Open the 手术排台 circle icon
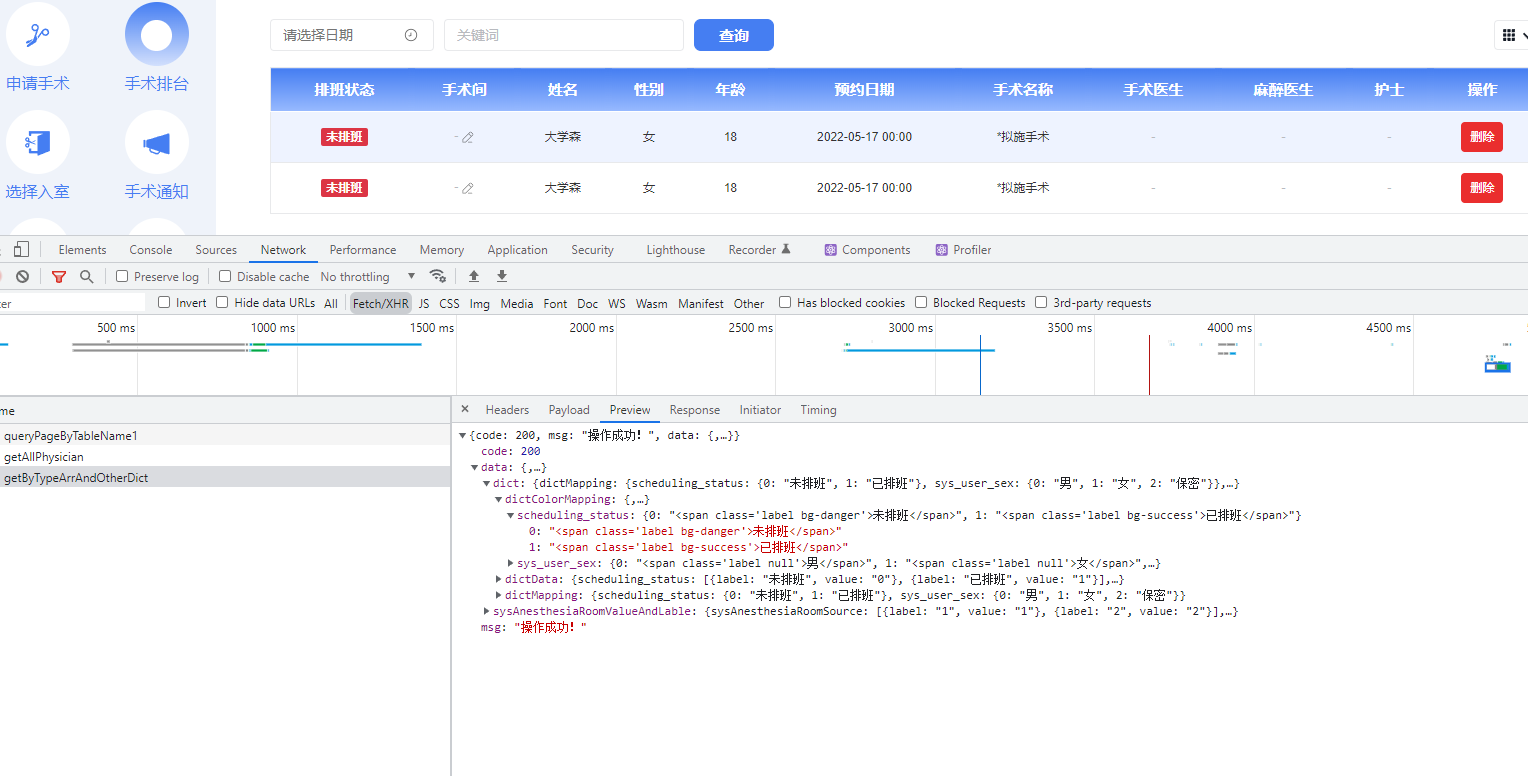This screenshot has width=1528, height=776. tap(157, 35)
